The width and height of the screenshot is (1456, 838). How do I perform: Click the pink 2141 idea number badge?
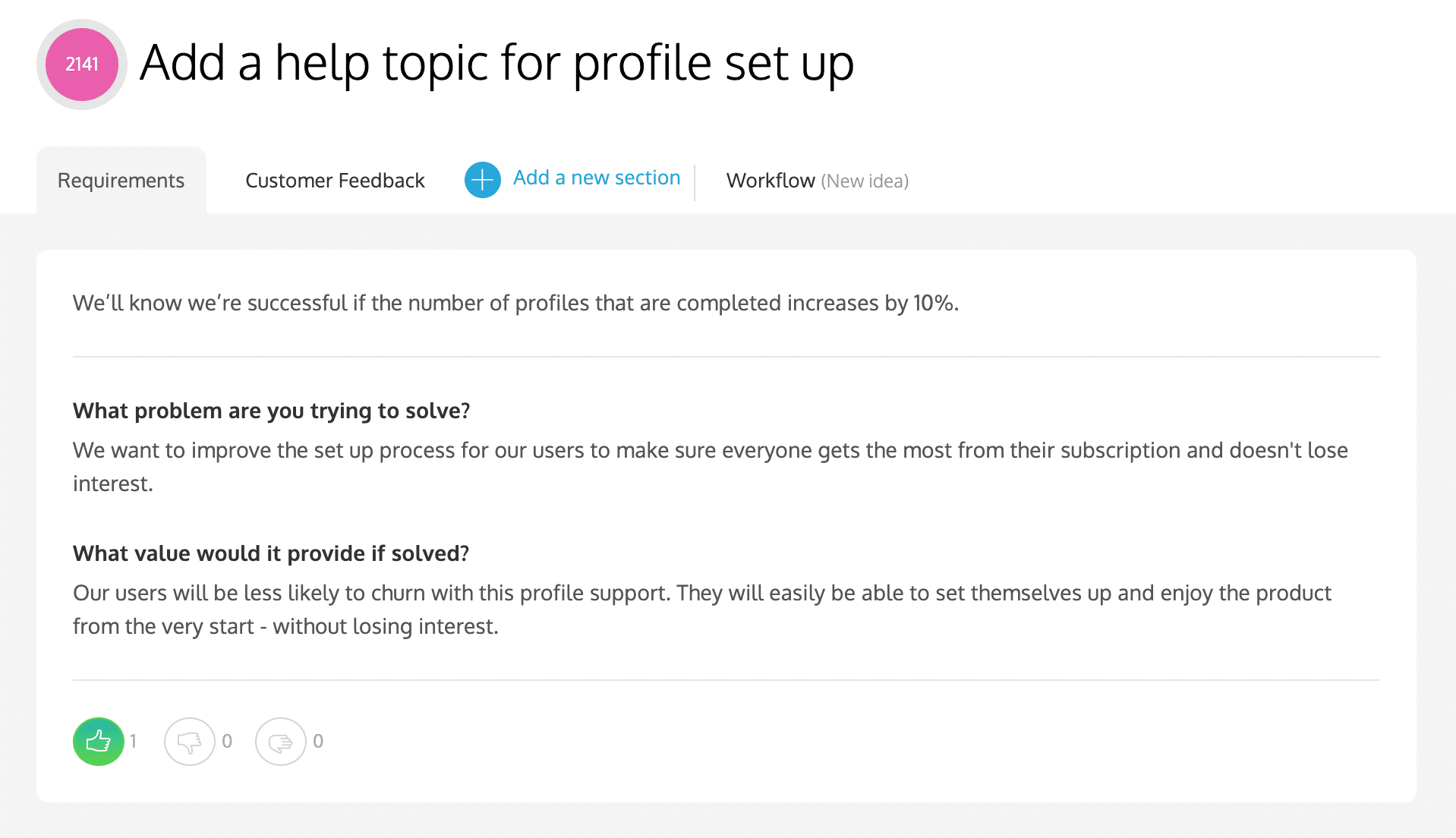pos(82,65)
